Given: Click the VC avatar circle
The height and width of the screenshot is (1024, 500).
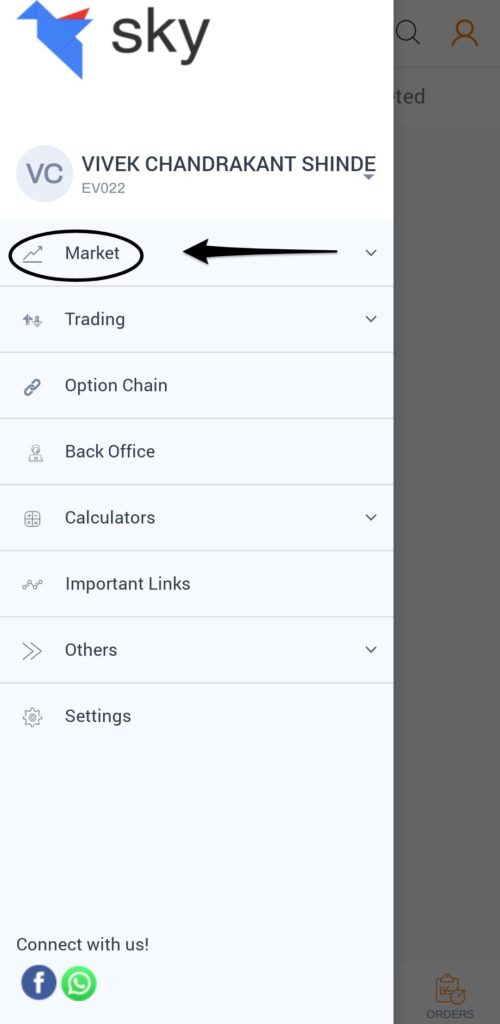Looking at the screenshot, I should tap(44, 174).
